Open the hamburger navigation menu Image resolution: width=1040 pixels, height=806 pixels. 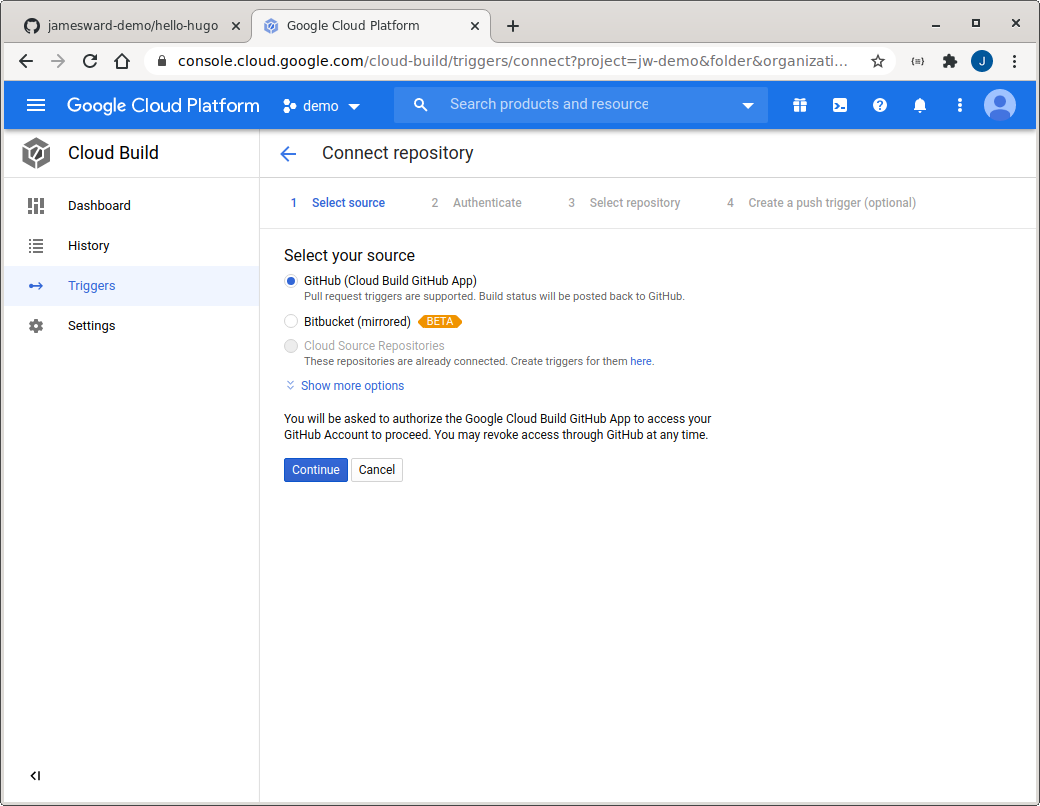pos(36,105)
